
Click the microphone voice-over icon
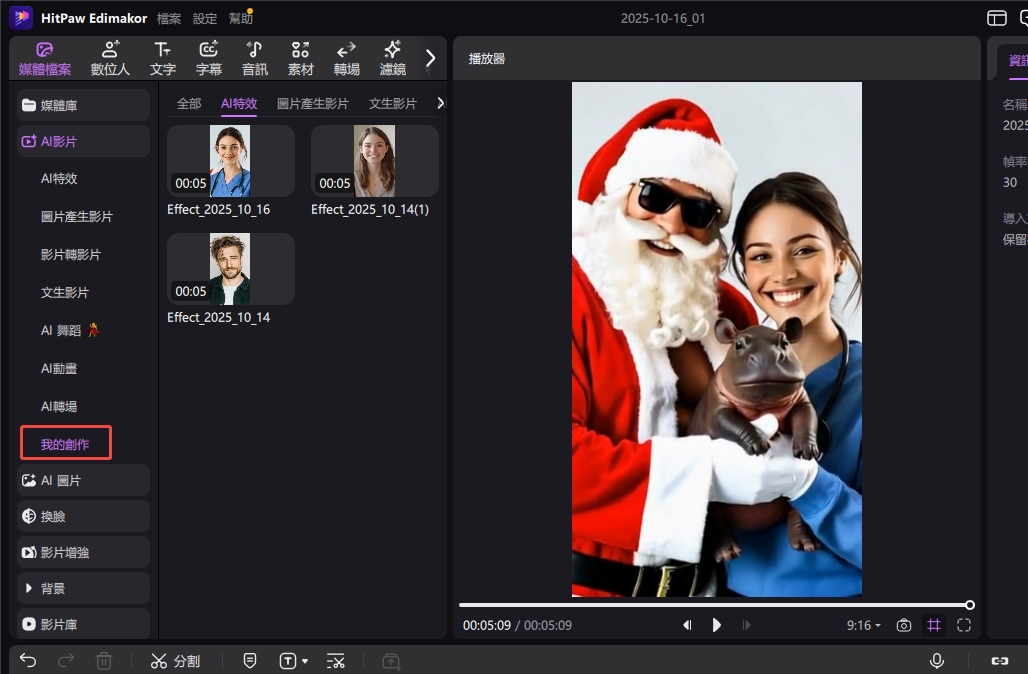pyautogui.click(x=937, y=661)
